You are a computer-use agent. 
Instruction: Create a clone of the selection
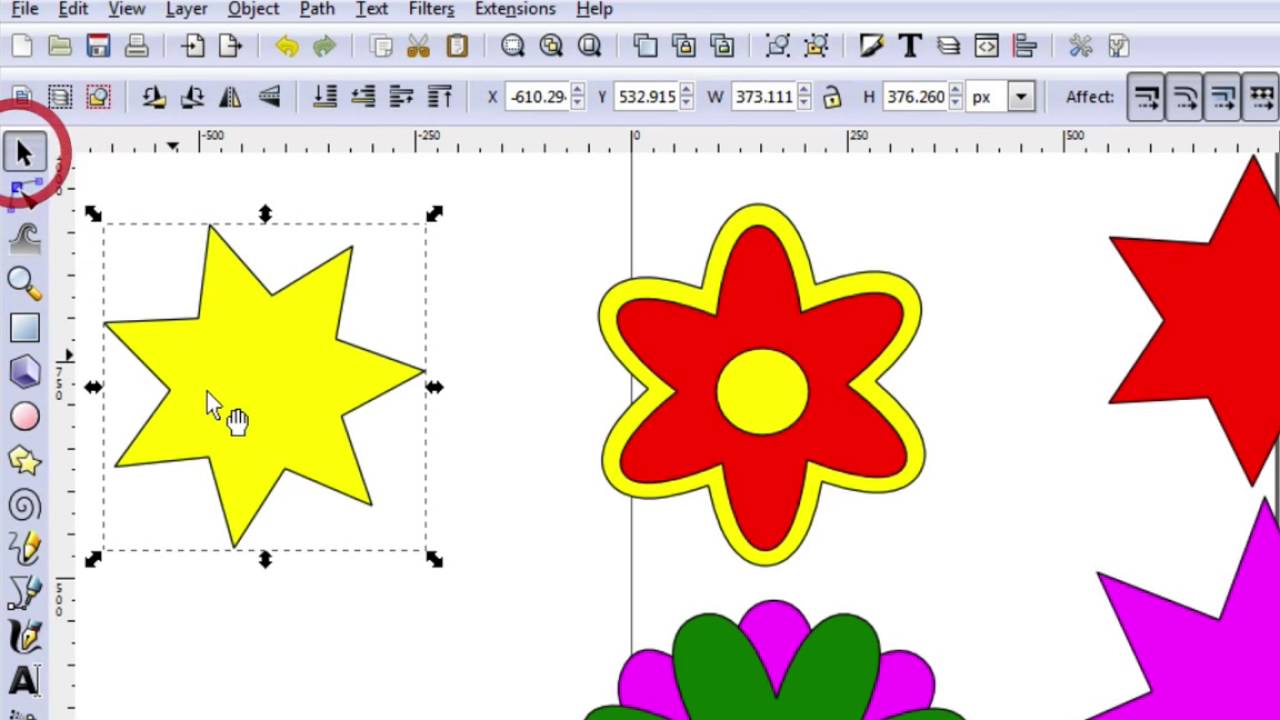[684, 46]
